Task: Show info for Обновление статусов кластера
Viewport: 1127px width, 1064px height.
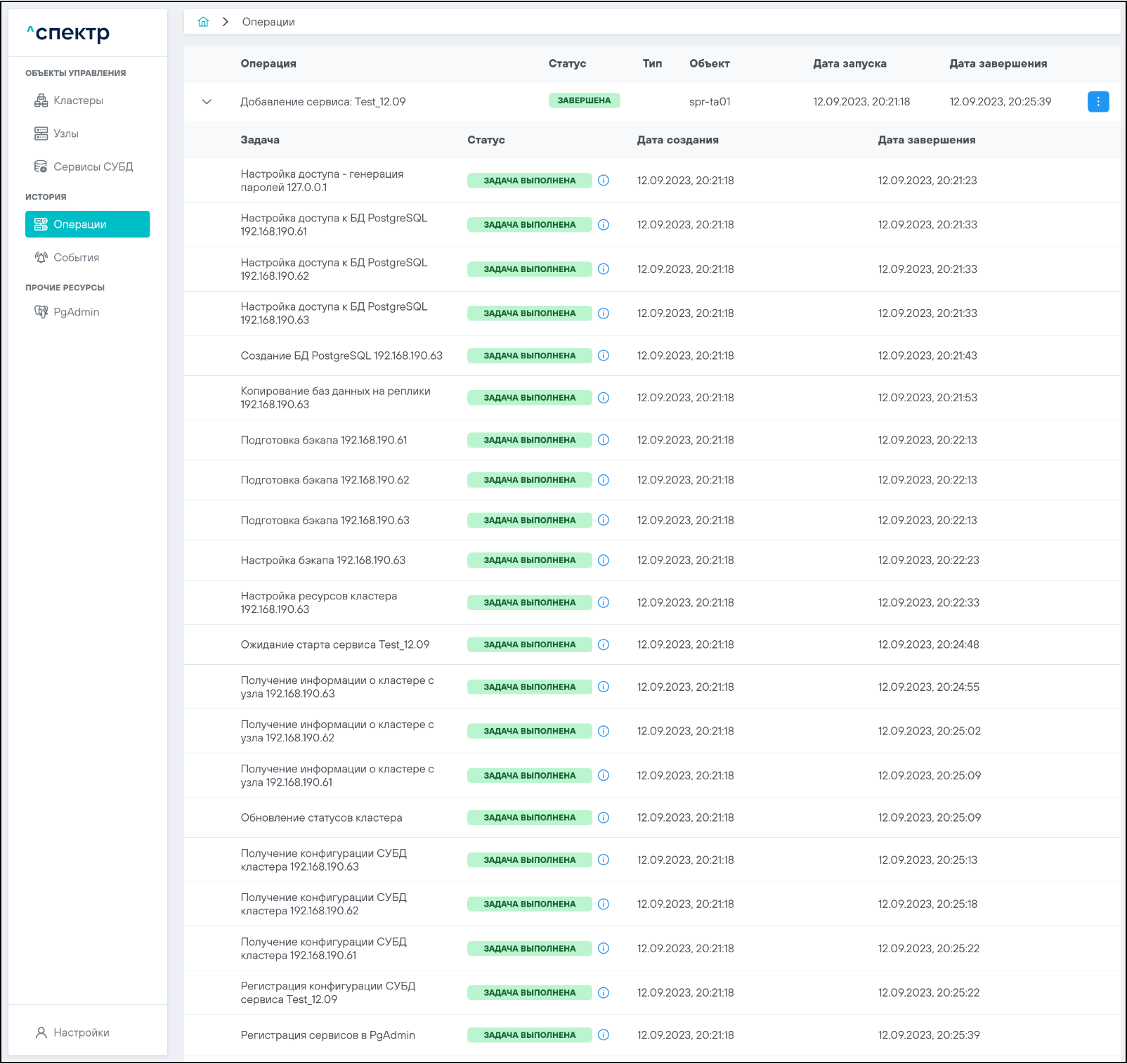Action: pyautogui.click(x=603, y=817)
